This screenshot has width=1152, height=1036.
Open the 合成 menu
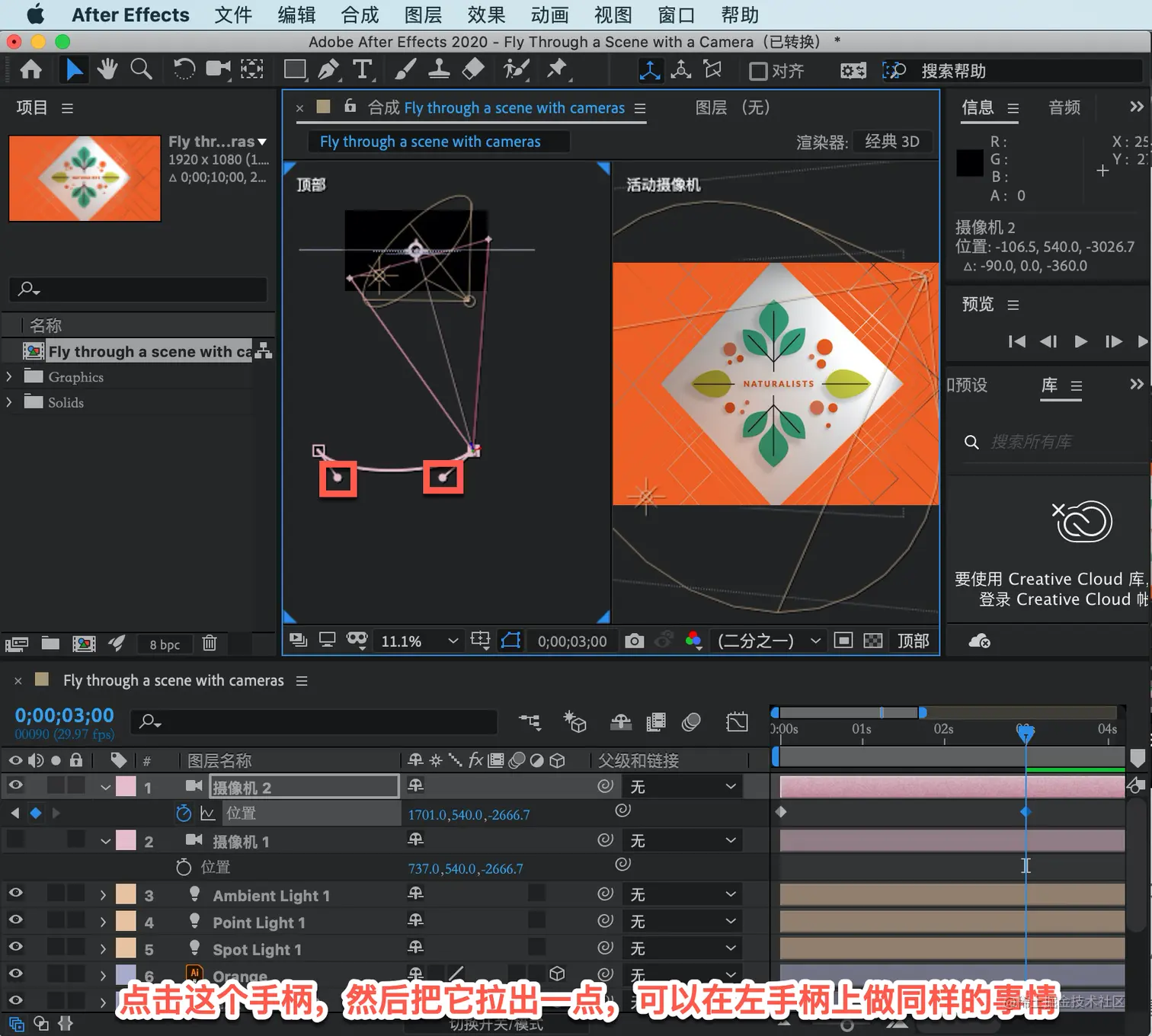coord(360,15)
